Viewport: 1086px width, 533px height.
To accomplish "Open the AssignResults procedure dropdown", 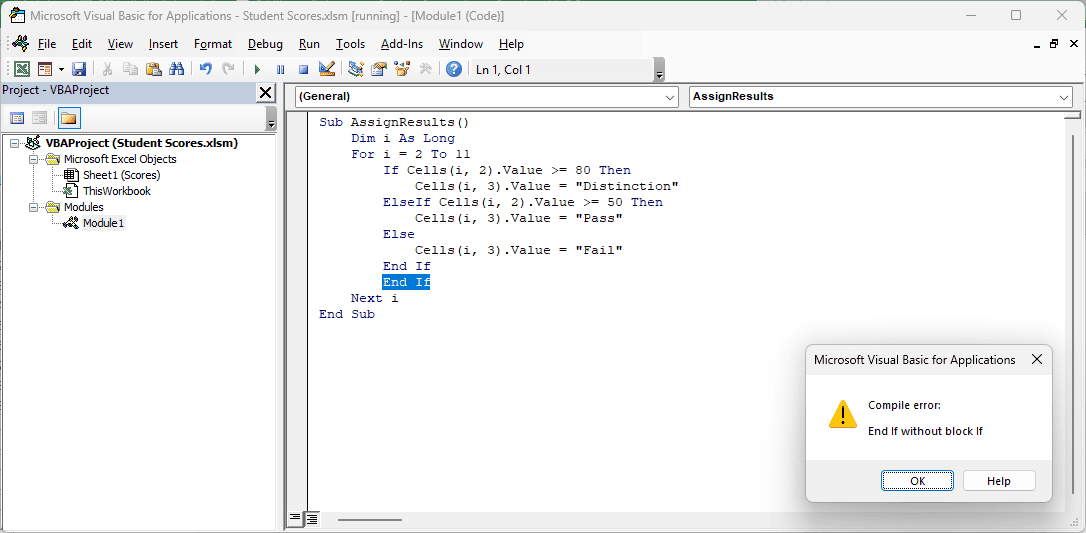I will 881,97.
